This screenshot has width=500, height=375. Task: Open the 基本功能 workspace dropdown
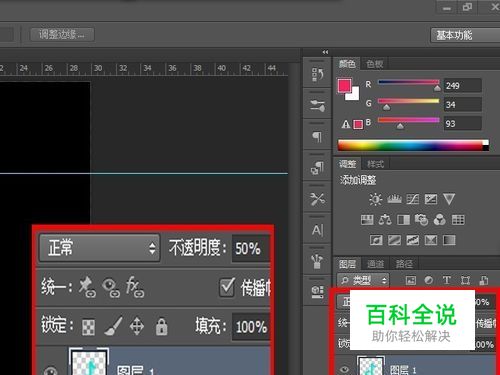click(465, 35)
